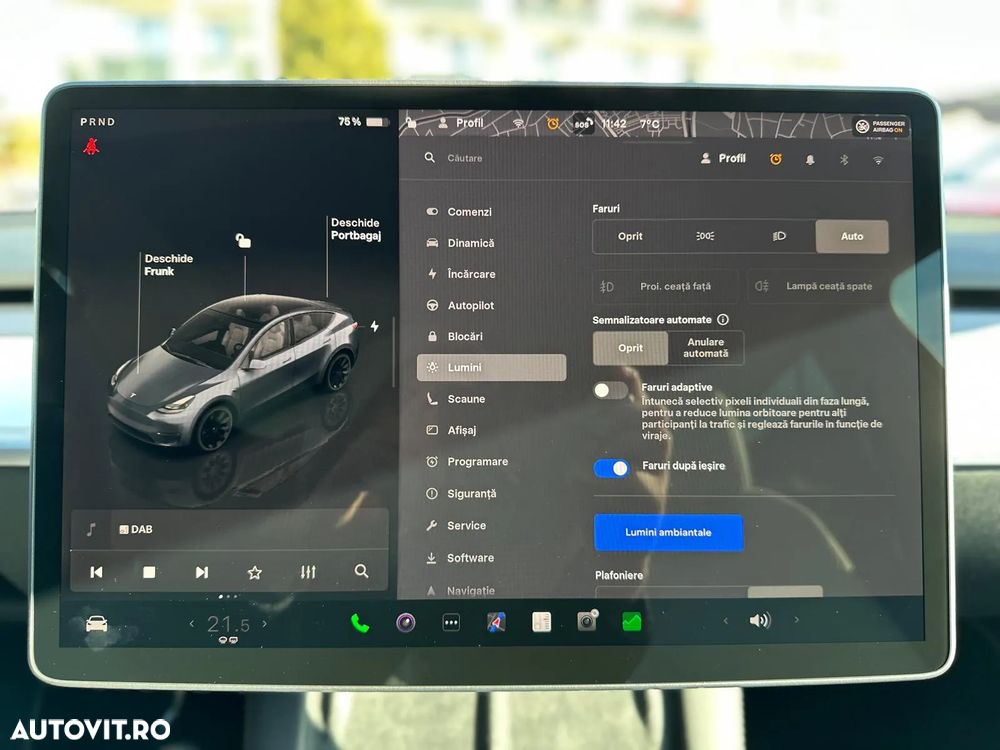Set automatic turn signals to Oprit
The width and height of the screenshot is (1000, 750).
[x=630, y=348]
